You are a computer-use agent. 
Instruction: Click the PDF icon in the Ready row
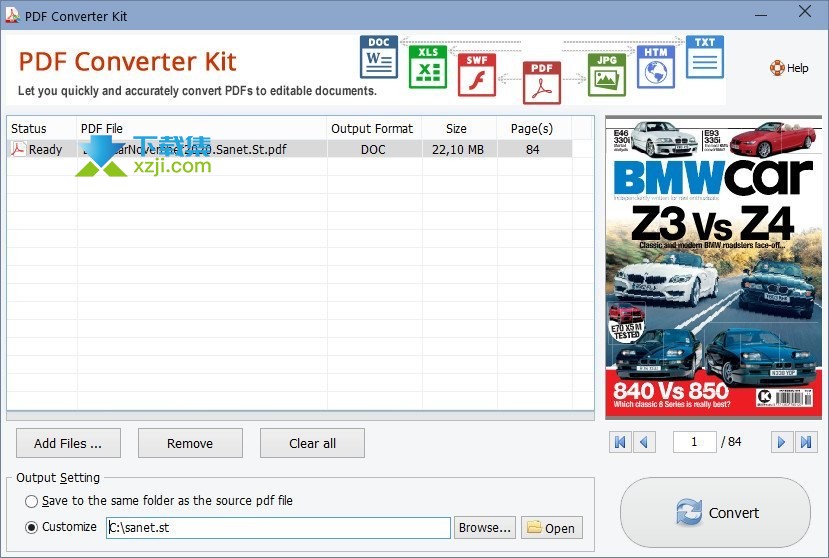click(x=18, y=149)
